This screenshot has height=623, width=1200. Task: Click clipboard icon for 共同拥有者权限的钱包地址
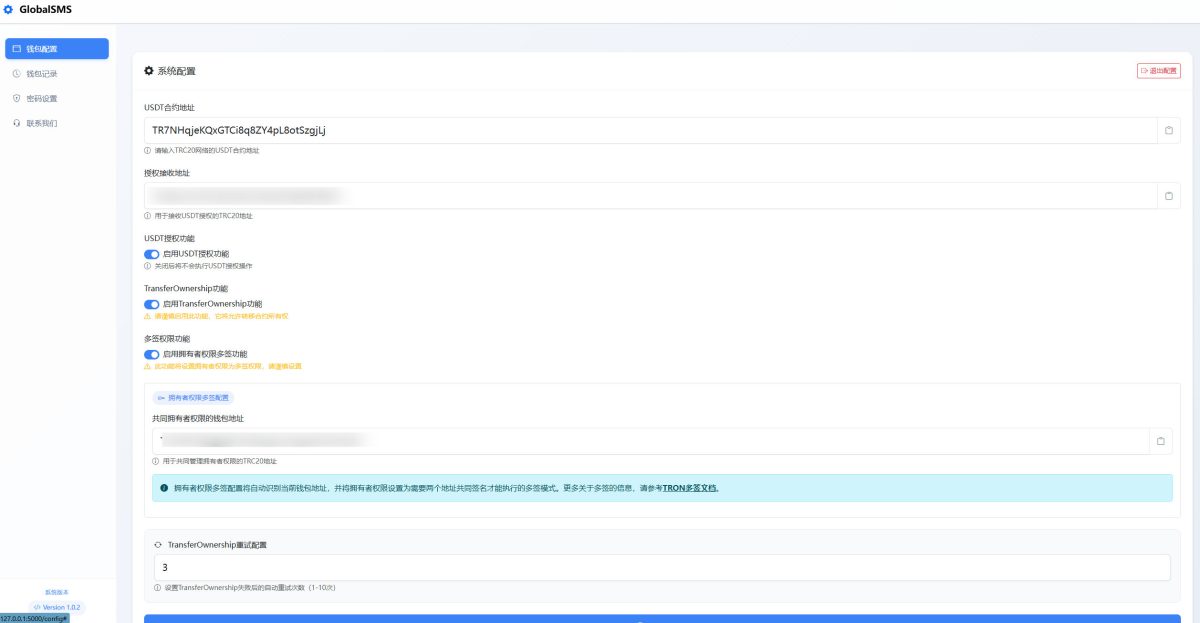[1160, 441]
